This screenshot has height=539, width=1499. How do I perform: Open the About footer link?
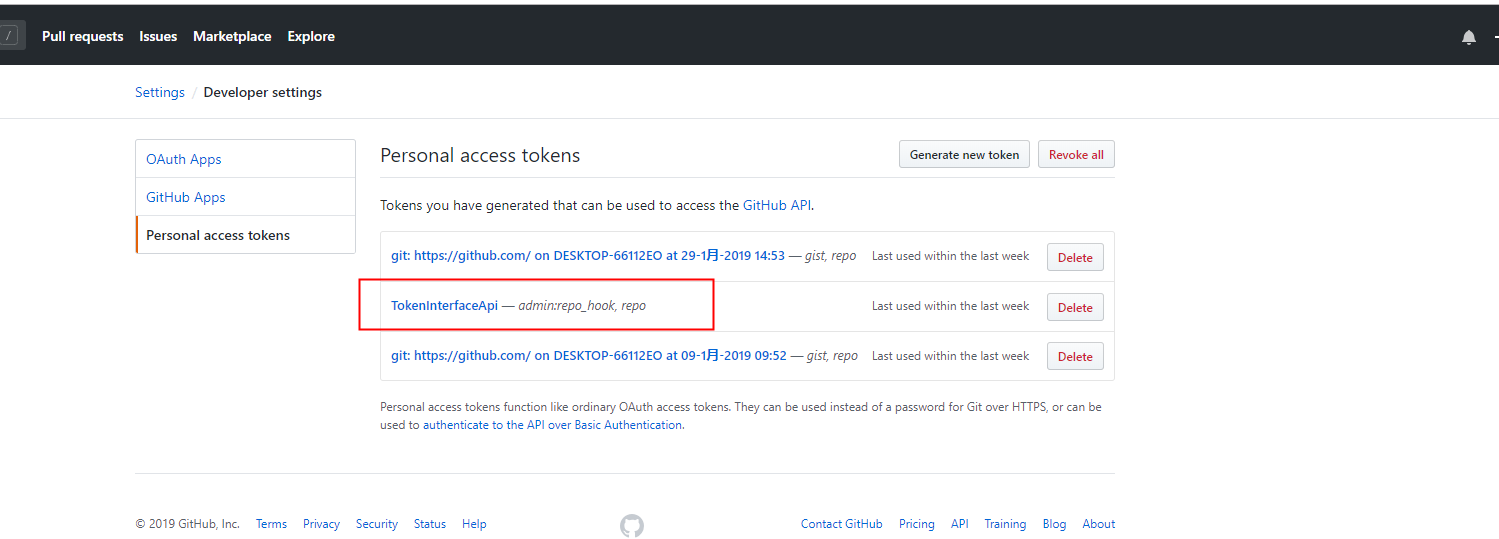1099,524
